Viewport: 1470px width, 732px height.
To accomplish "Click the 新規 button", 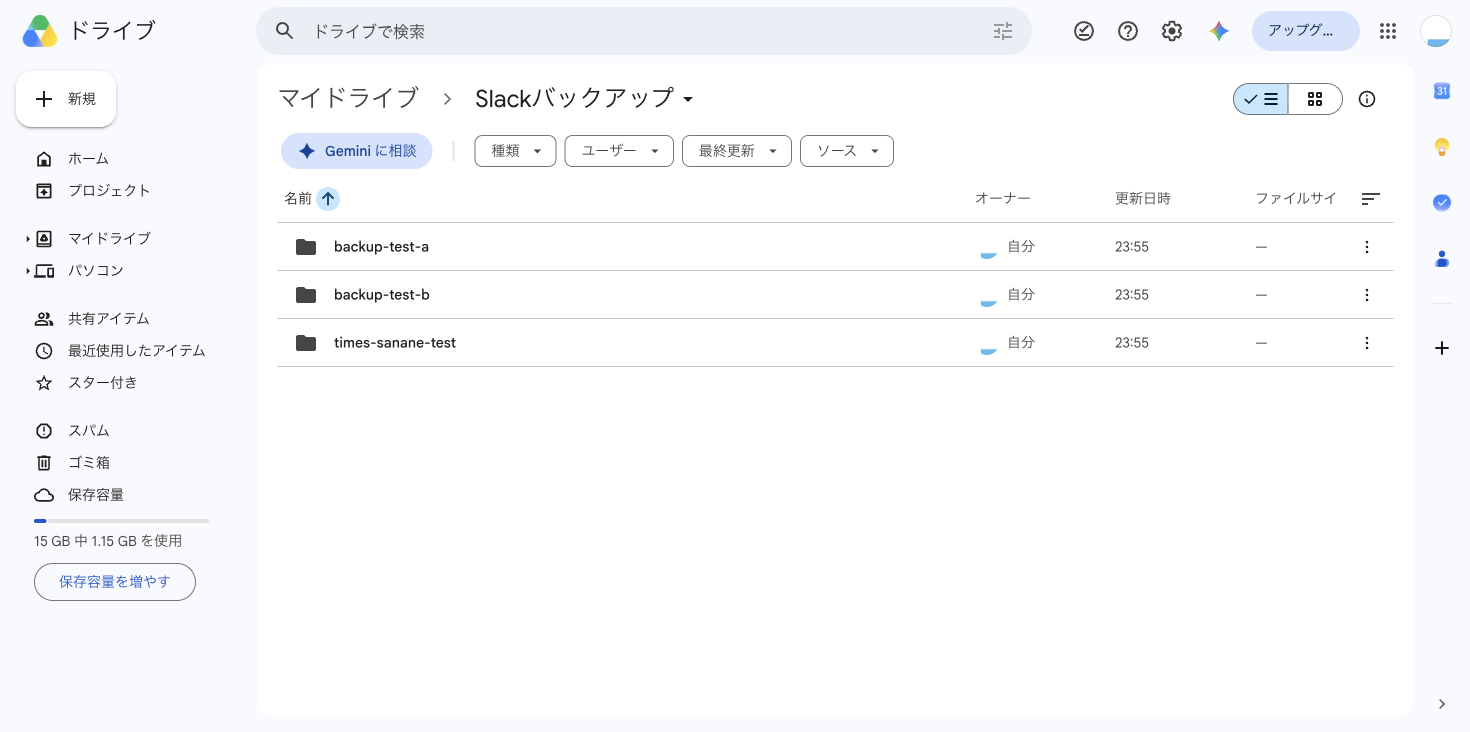I will click(x=66, y=99).
